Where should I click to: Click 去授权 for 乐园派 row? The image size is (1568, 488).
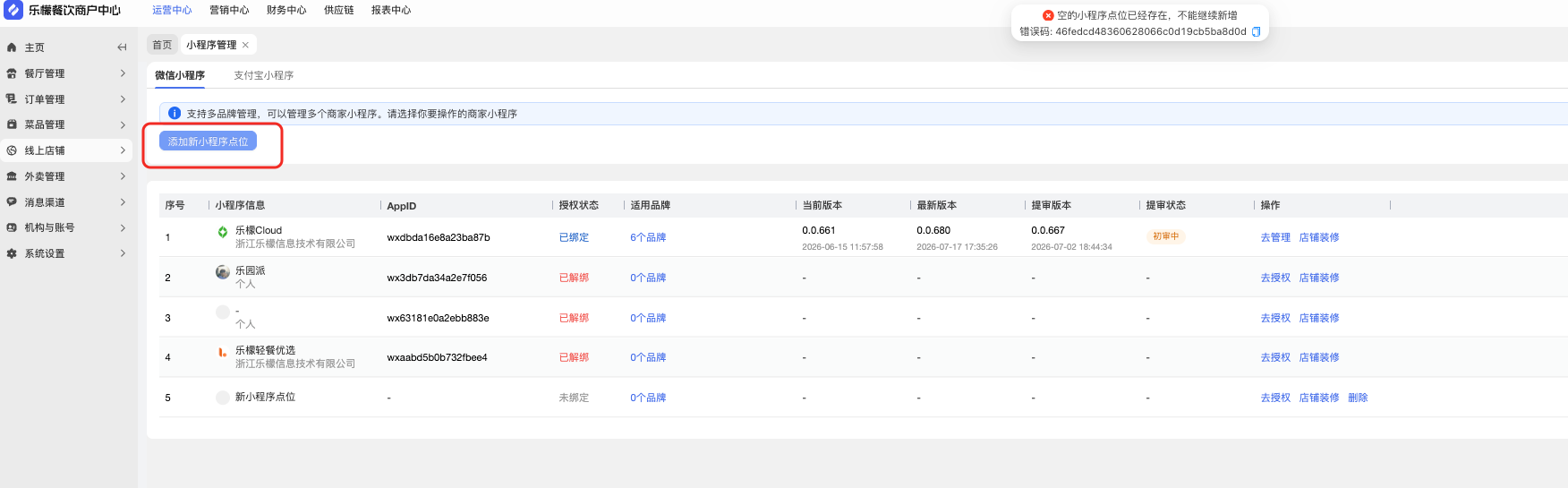pos(1275,278)
